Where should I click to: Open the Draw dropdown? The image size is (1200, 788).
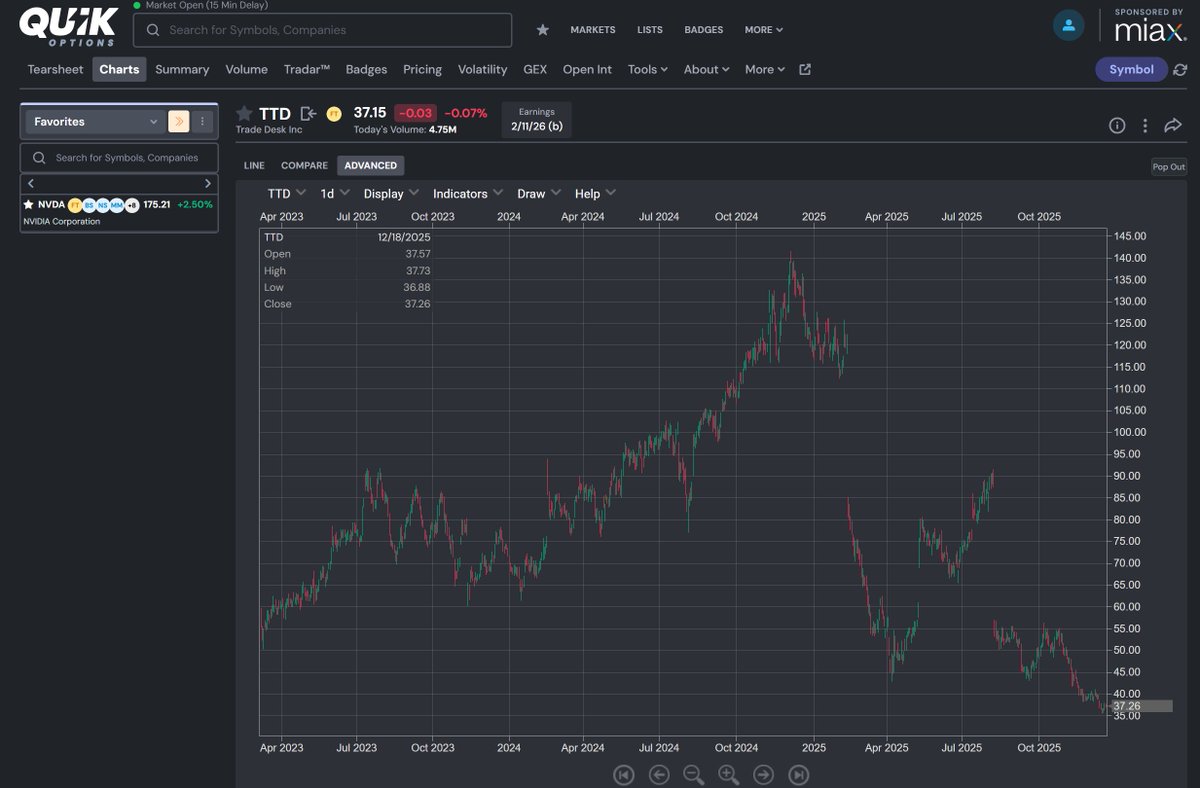[538, 194]
